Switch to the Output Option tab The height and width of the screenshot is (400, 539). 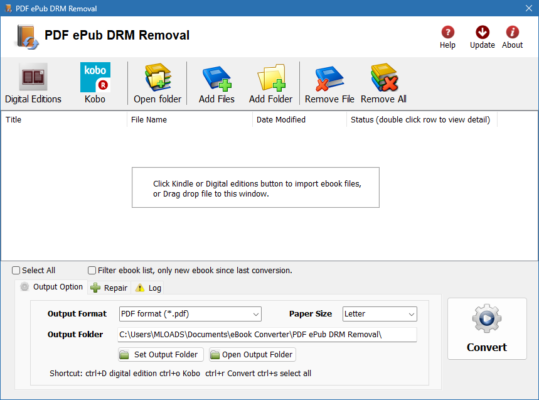tap(52, 287)
